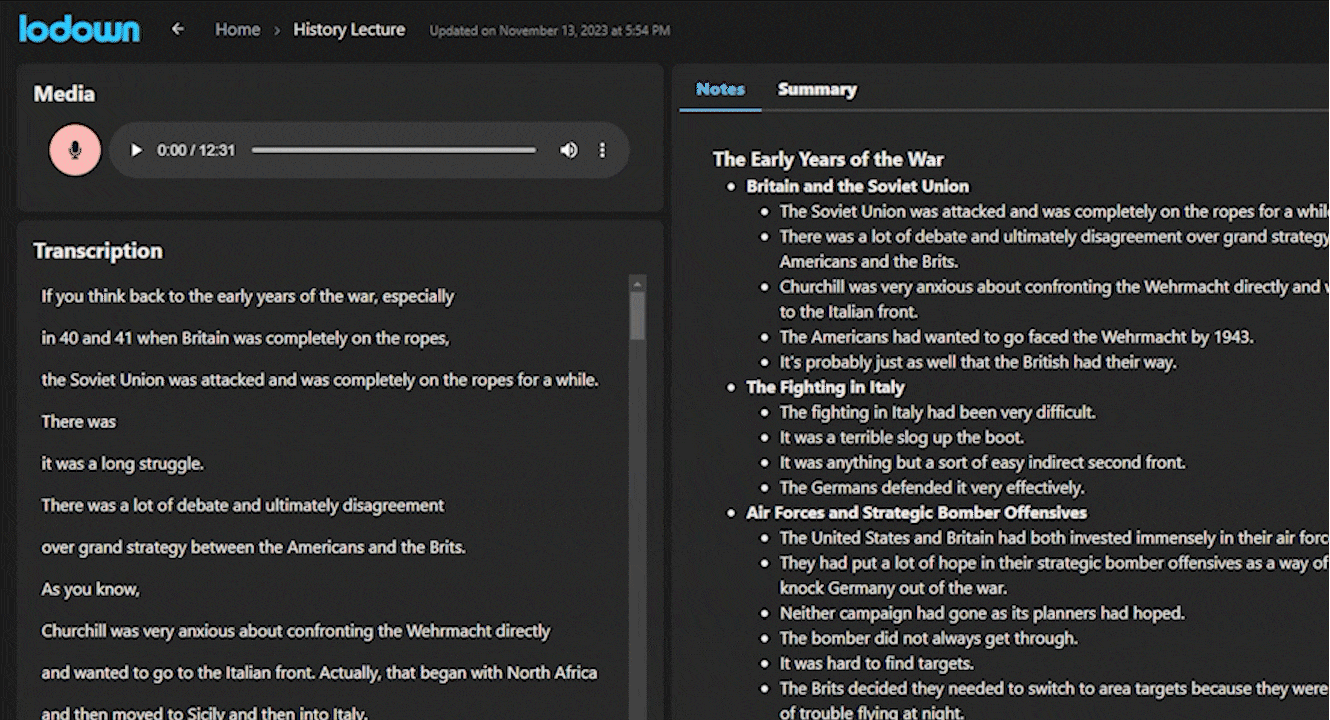The image size is (1330, 720).
Task: Select the Notes tab
Action: tap(720, 89)
